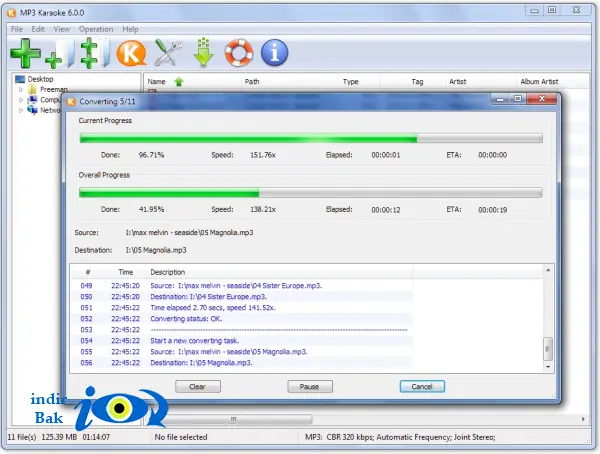This screenshot has width=600, height=454.
Task: Click the Network icon in folder tree
Action: pyautogui.click(x=33, y=110)
